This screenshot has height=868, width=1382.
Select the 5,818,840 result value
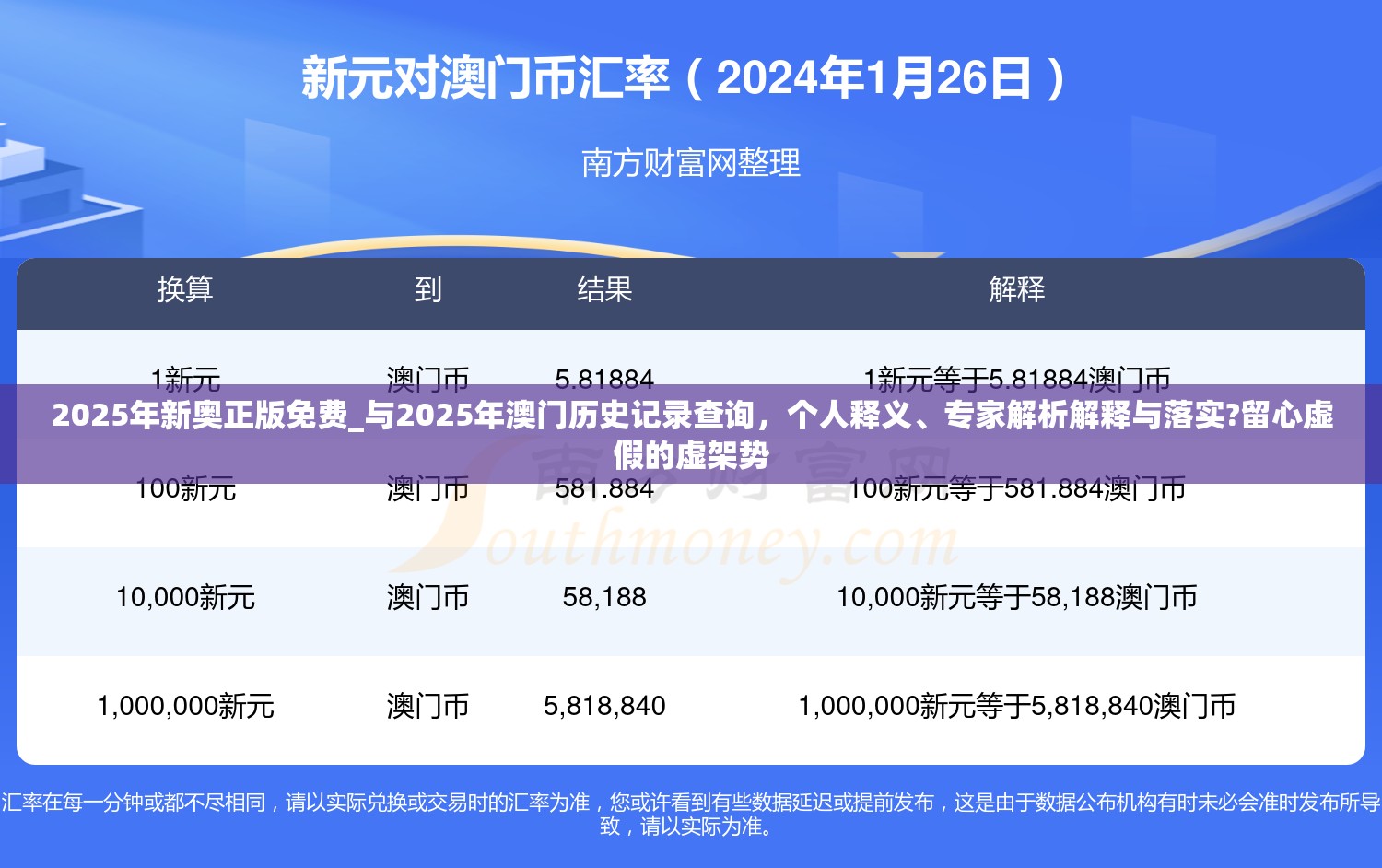604,706
